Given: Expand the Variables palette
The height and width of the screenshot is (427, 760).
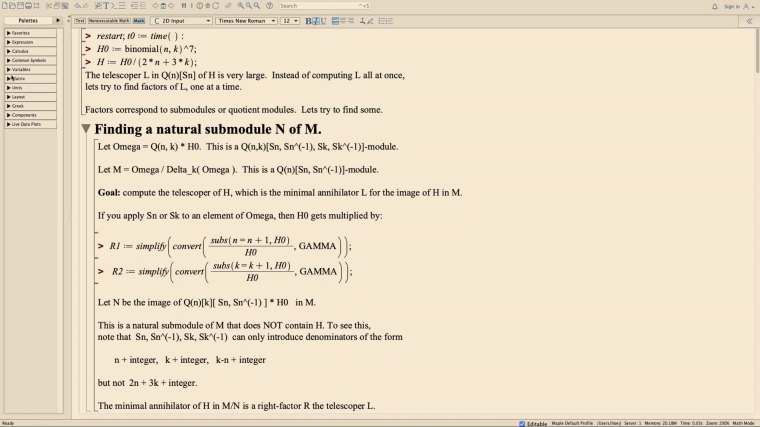Looking at the screenshot, I should (x=31, y=69).
